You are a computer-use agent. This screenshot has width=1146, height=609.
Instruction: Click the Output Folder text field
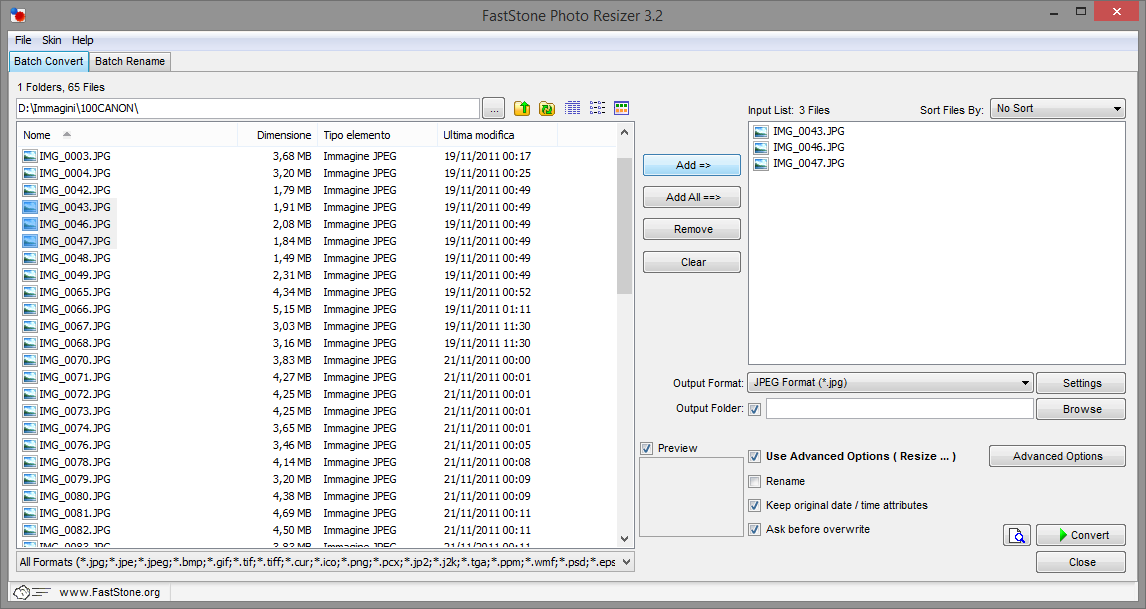coord(900,409)
